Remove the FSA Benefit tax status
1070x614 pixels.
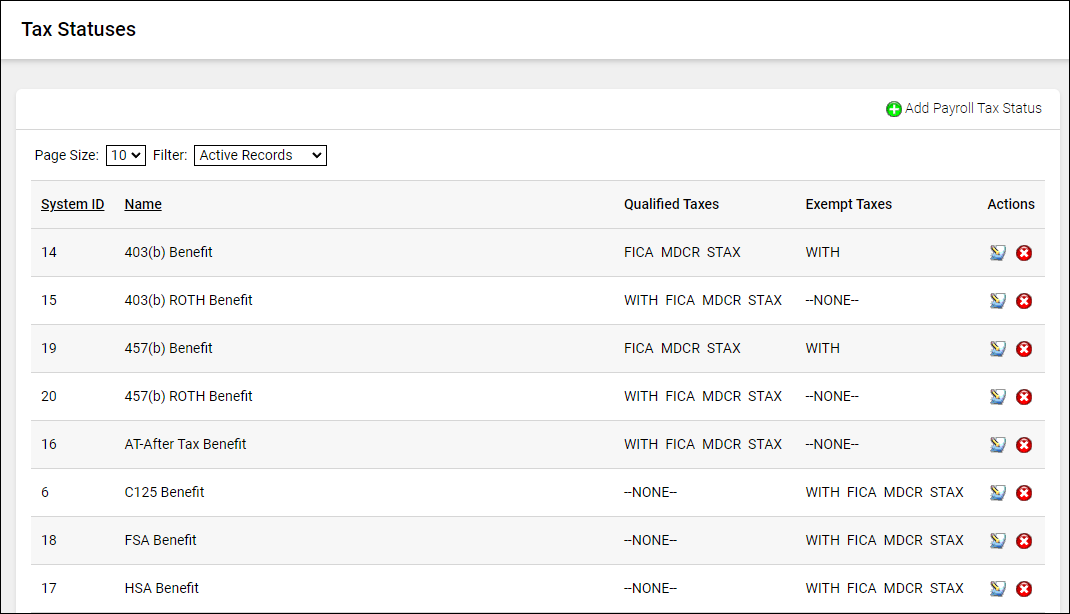(x=1024, y=541)
